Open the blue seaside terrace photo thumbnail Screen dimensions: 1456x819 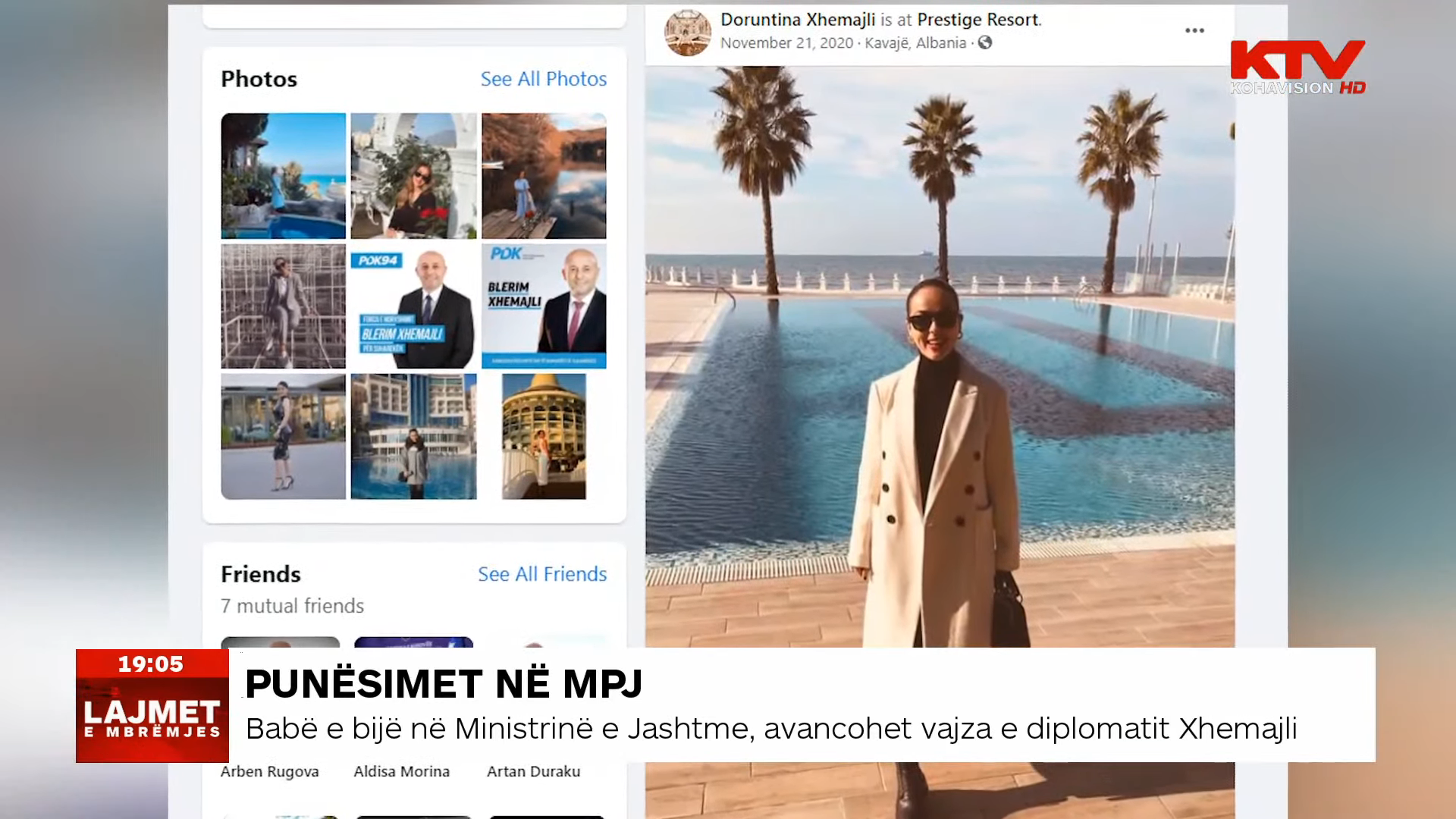283,176
